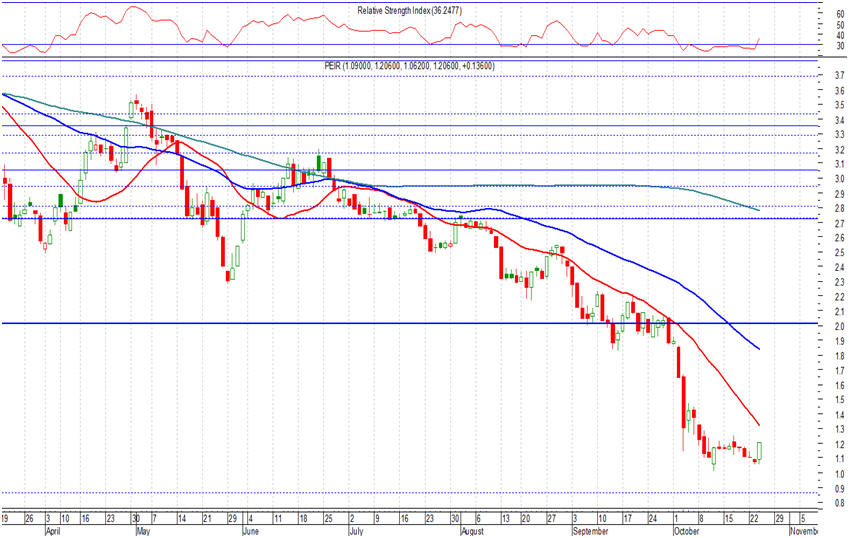This screenshot has width=849, height=538.
Task: Click price axis label 1.2
Action: [840, 444]
